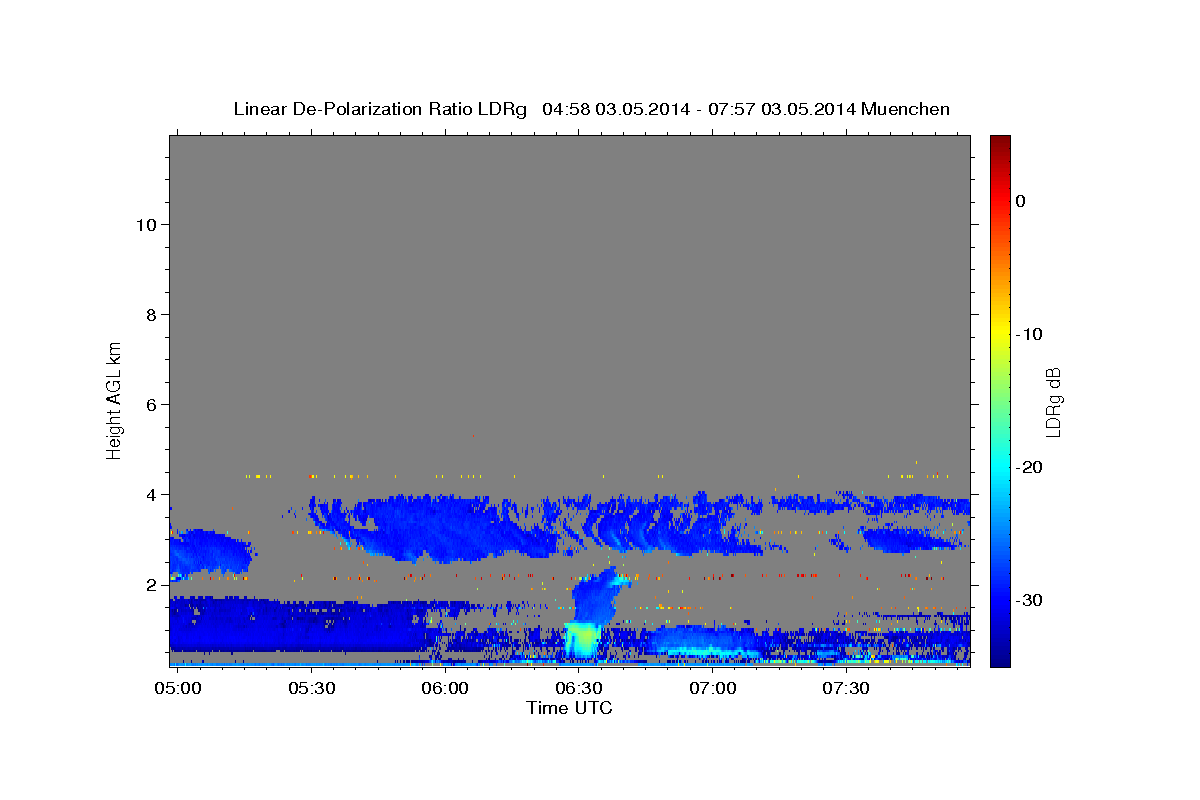This screenshot has height=800, width=1200.
Task: Select the 'Muenchen' location label in title
Action: tap(906, 109)
